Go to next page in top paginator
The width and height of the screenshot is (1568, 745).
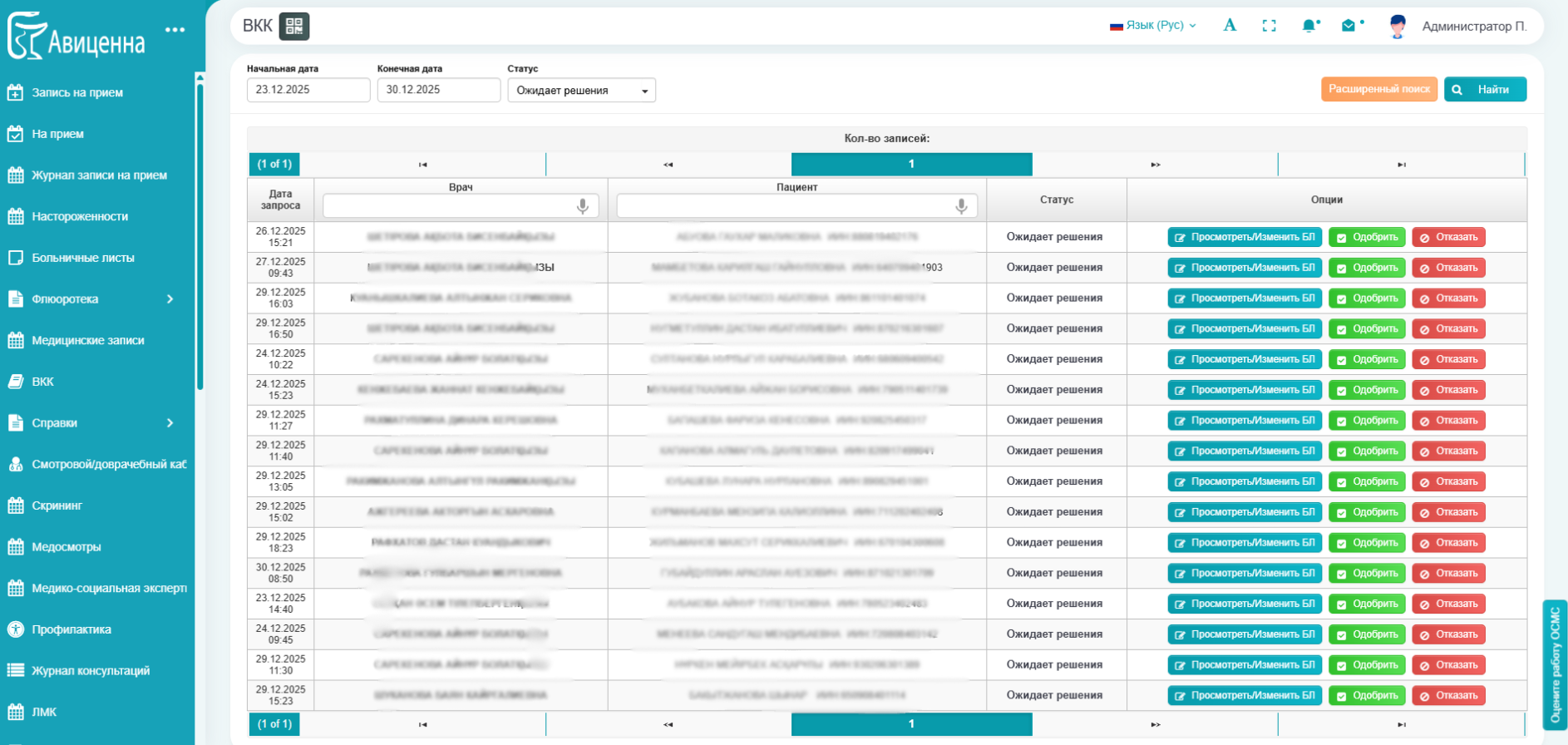coord(1155,165)
